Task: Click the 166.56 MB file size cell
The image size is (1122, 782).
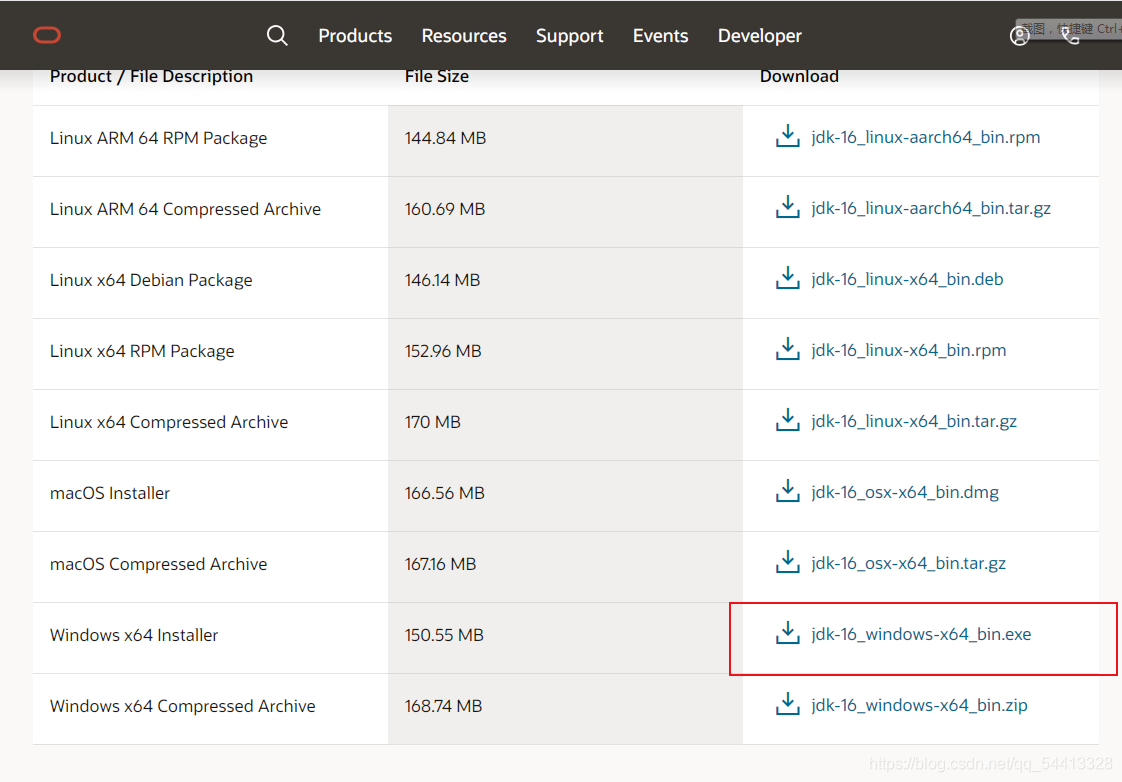Action: coord(565,496)
